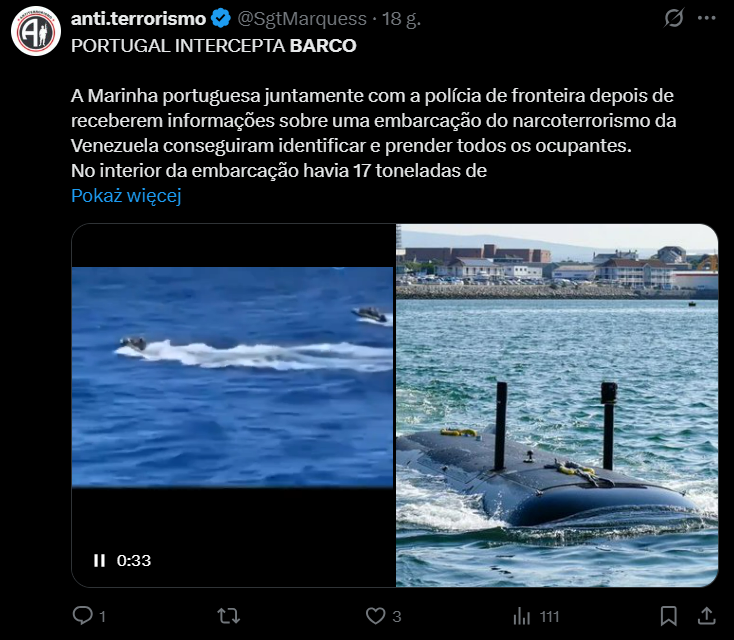Pause the playing video
The height and width of the screenshot is (640, 734).
click(99, 560)
